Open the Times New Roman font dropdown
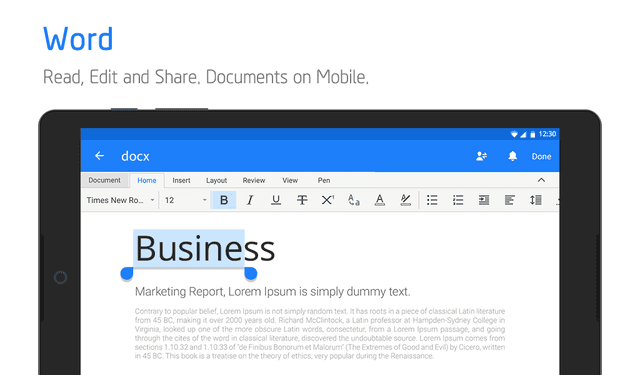The width and height of the screenshot is (640, 375). [x=120, y=200]
